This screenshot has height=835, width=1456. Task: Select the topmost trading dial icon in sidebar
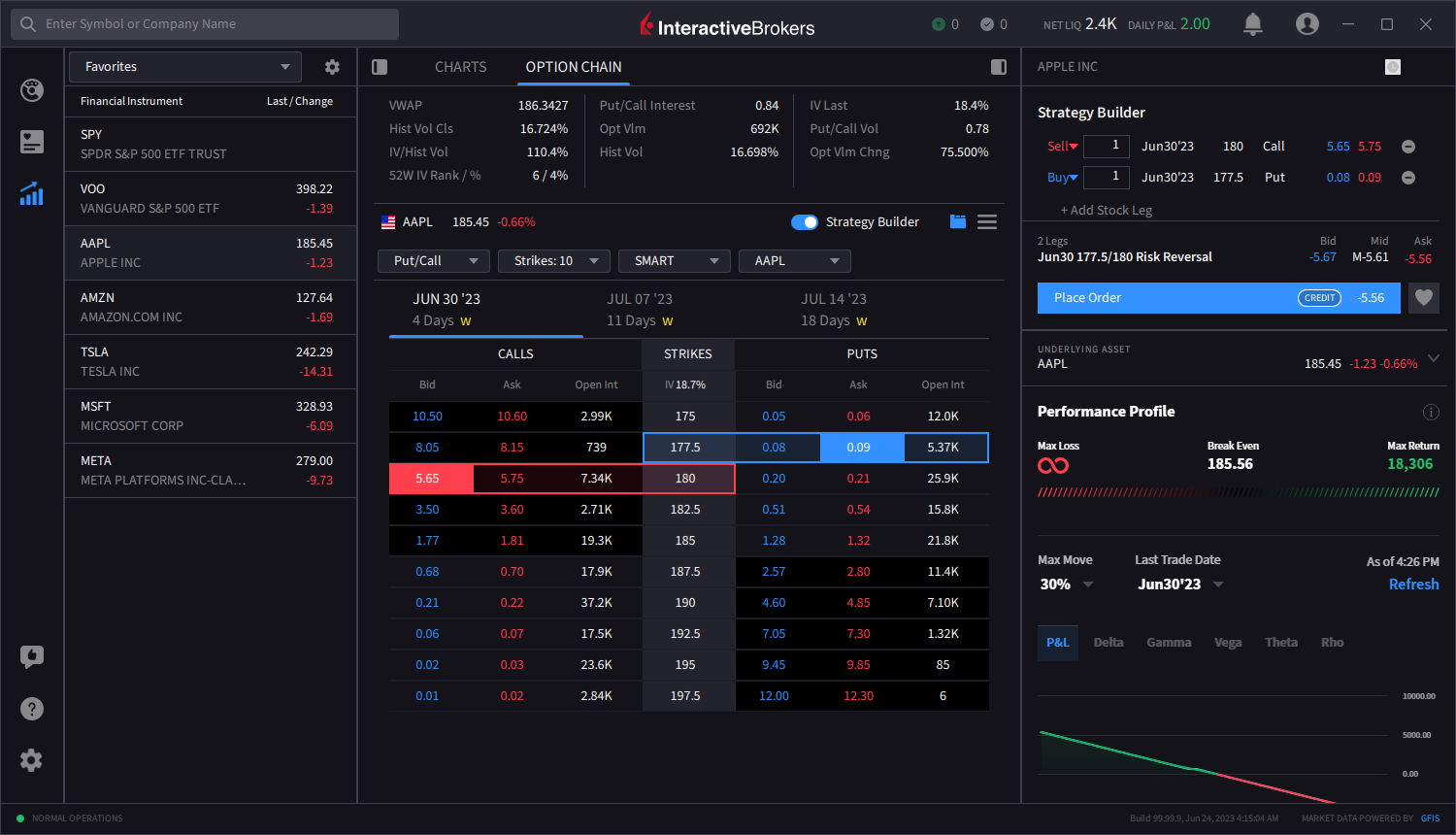(x=31, y=89)
